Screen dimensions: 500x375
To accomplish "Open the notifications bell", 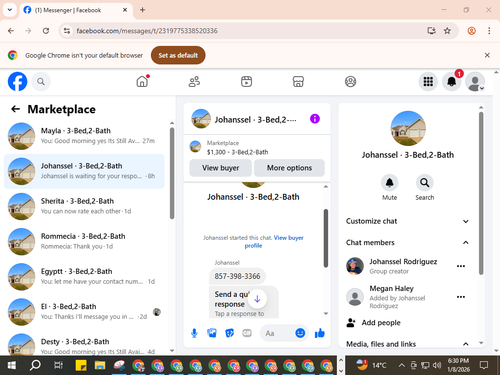I will [452, 81].
